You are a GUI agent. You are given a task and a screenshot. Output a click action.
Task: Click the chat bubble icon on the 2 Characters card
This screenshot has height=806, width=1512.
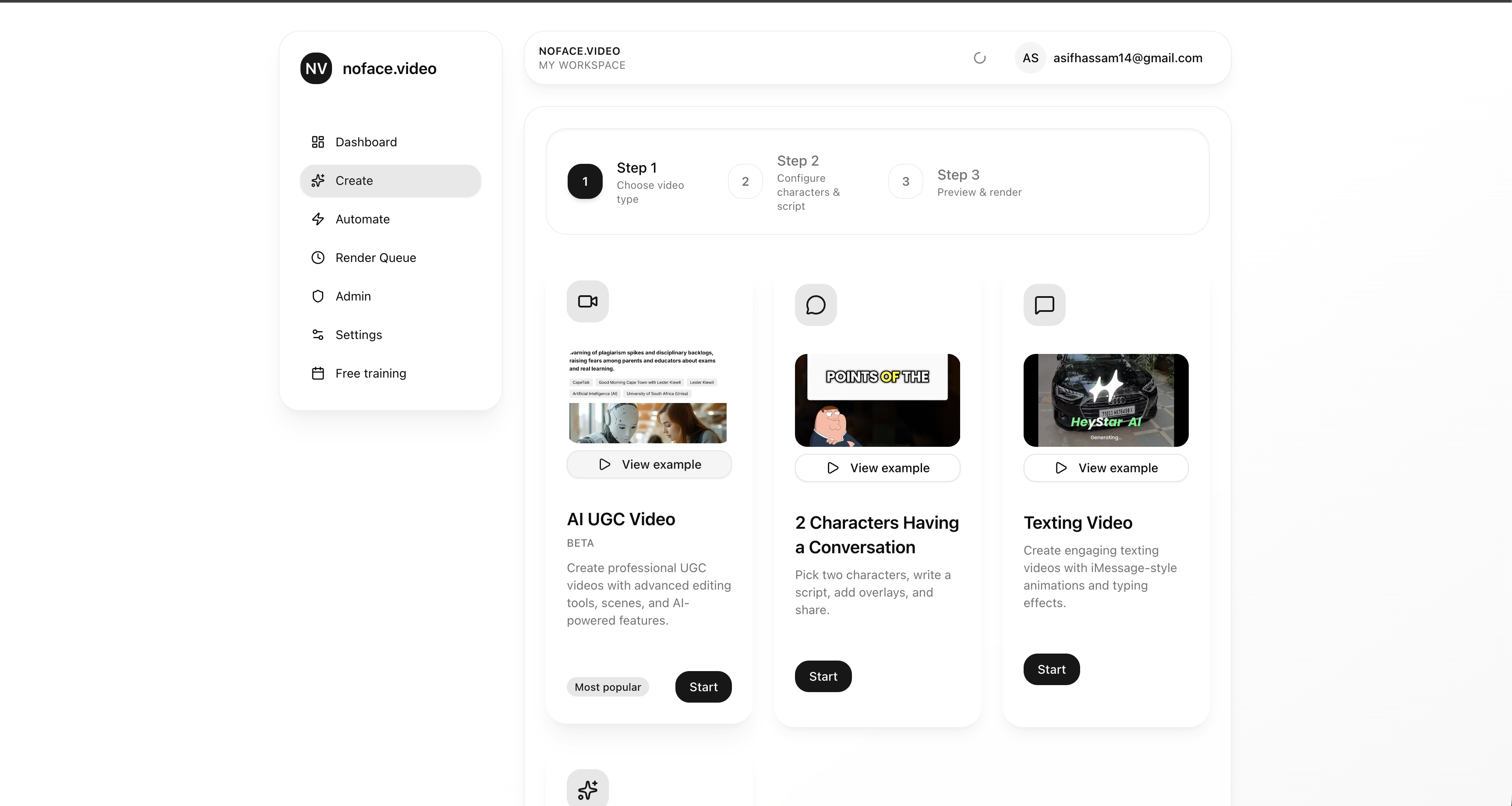pos(815,305)
